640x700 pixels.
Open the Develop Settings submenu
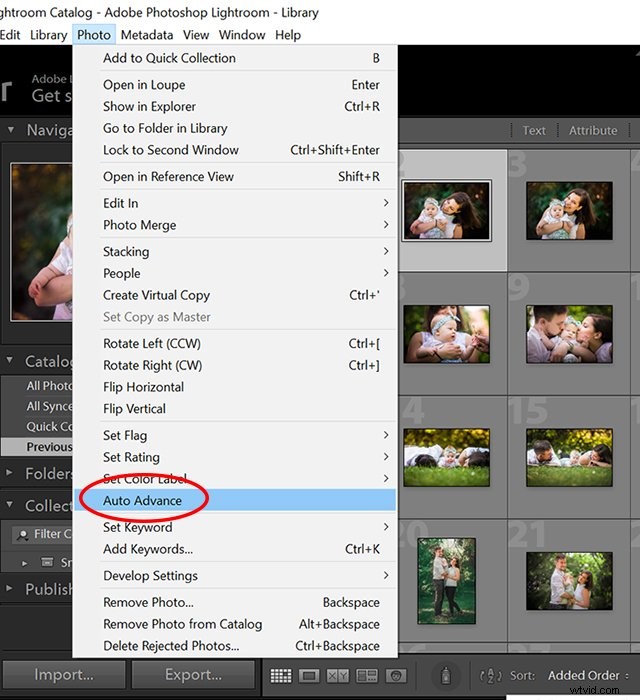(235, 575)
